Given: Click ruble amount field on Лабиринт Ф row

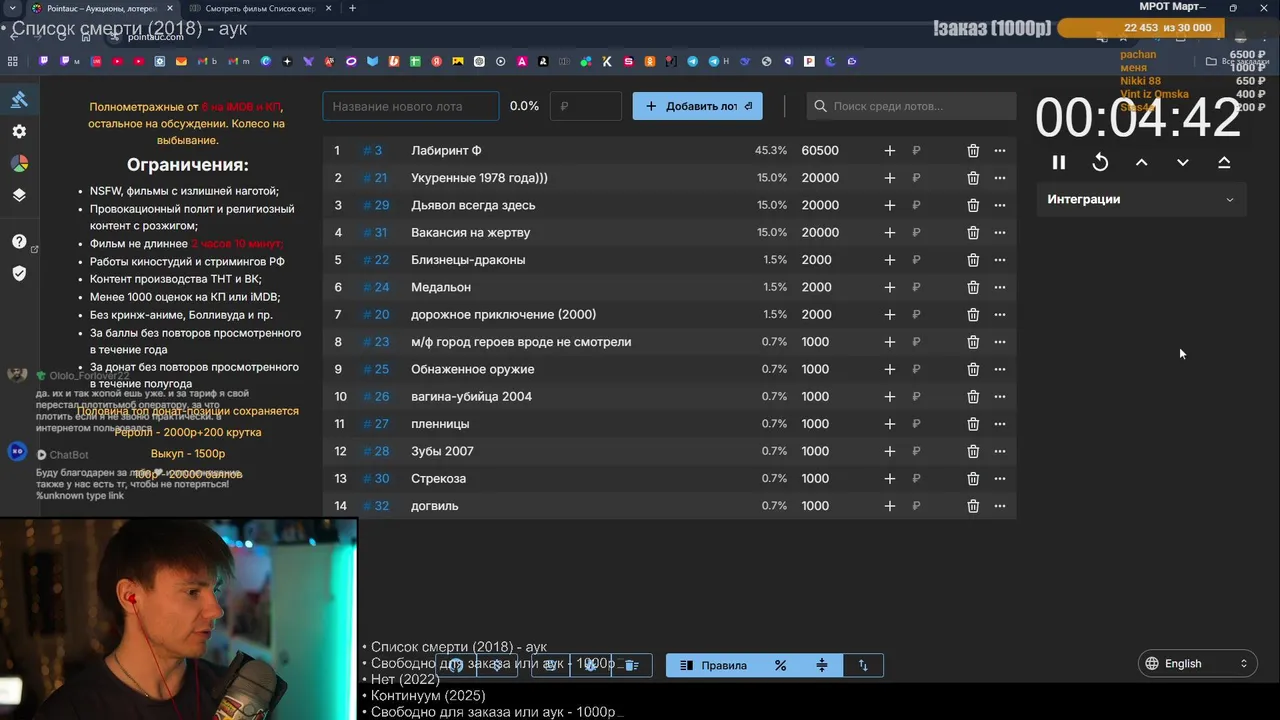Looking at the screenshot, I should (917, 150).
